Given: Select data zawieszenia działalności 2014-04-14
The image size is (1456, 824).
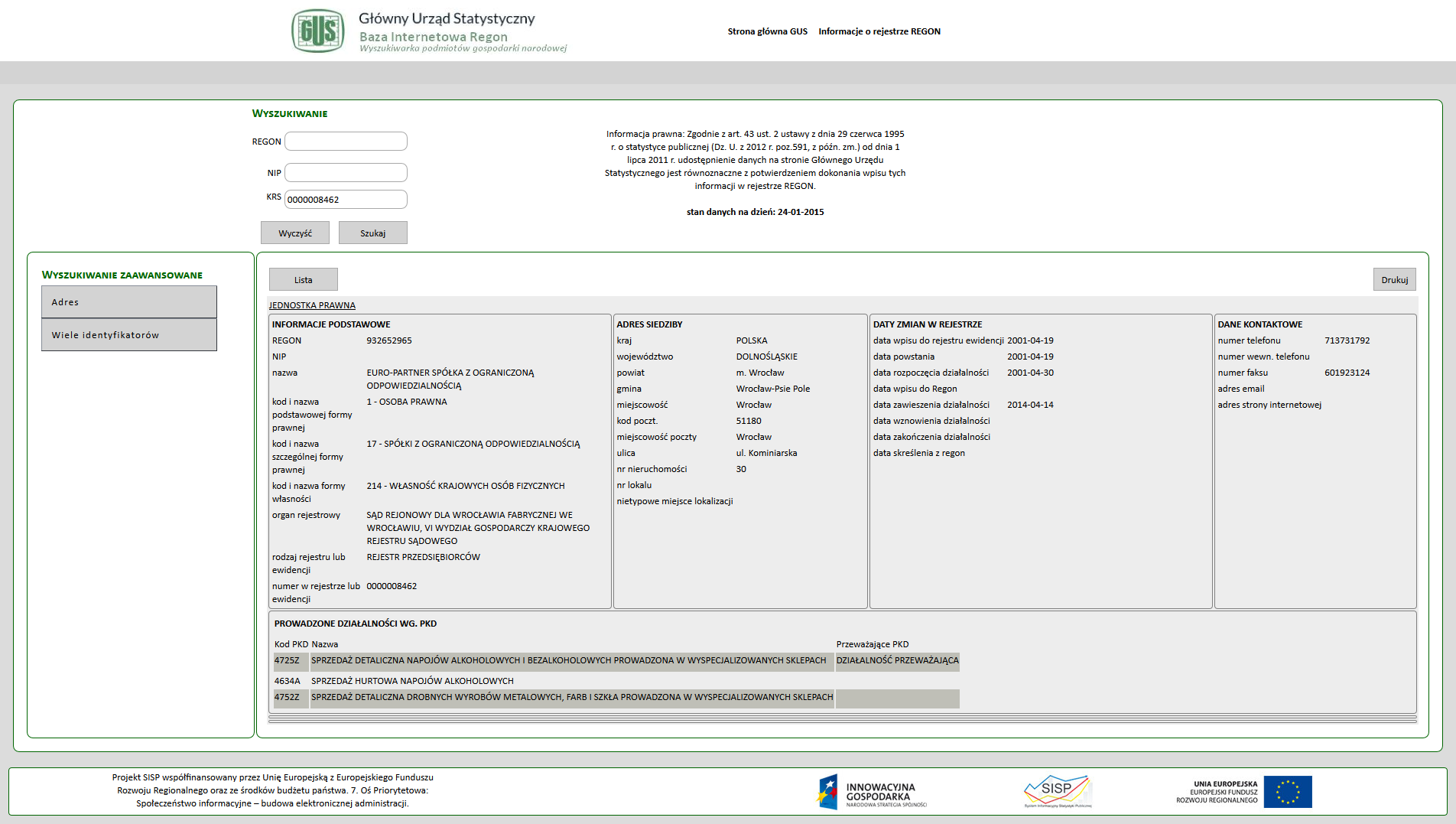Looking at the screenshot, I should (x=1030, y=405).
